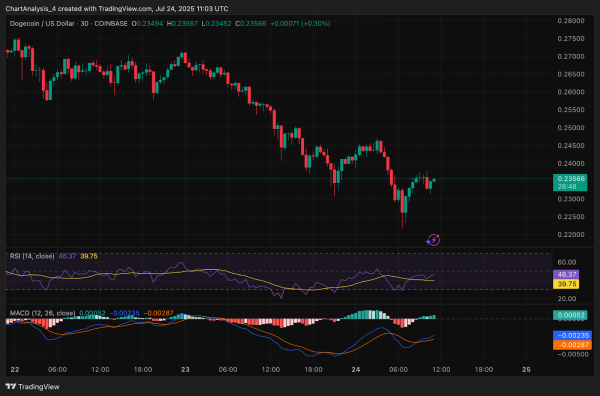Screen dimensions: 600x396
Task: Click the TradingView.com link in the header
Action: coord(125,8)
